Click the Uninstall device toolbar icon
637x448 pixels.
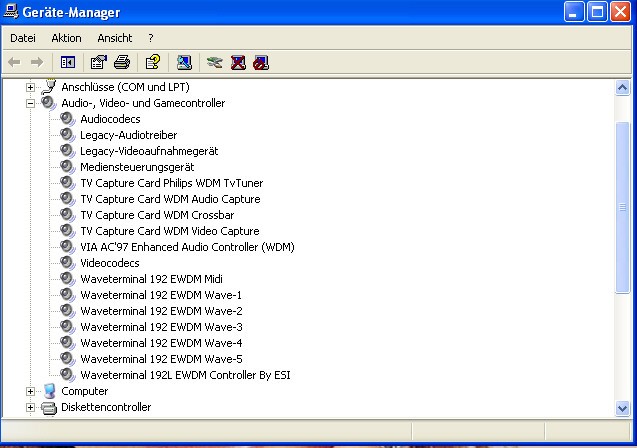pyautogui.click(x=238, y=62)
